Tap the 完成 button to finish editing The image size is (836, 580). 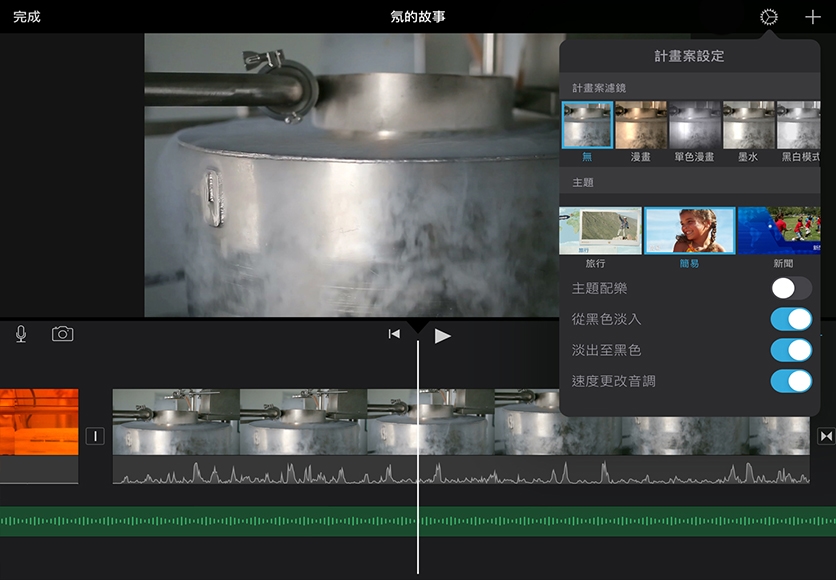pyautogui.click(x=27, y=17)
